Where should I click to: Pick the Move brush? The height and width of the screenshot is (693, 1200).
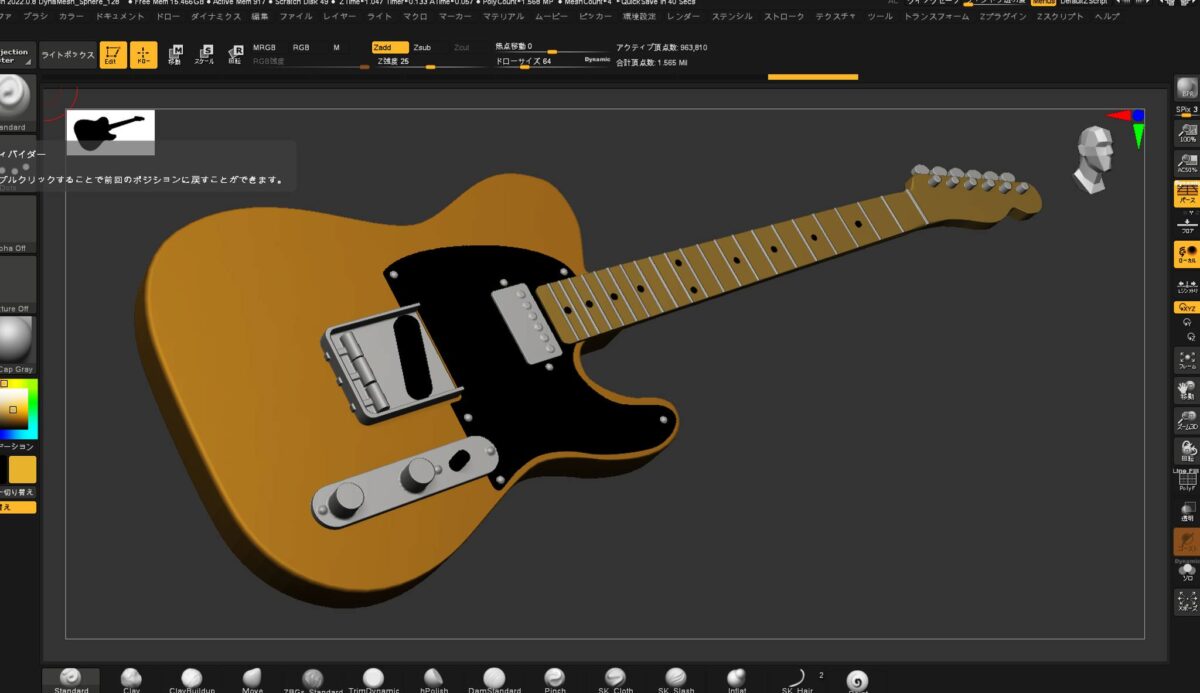pos(252,680)
